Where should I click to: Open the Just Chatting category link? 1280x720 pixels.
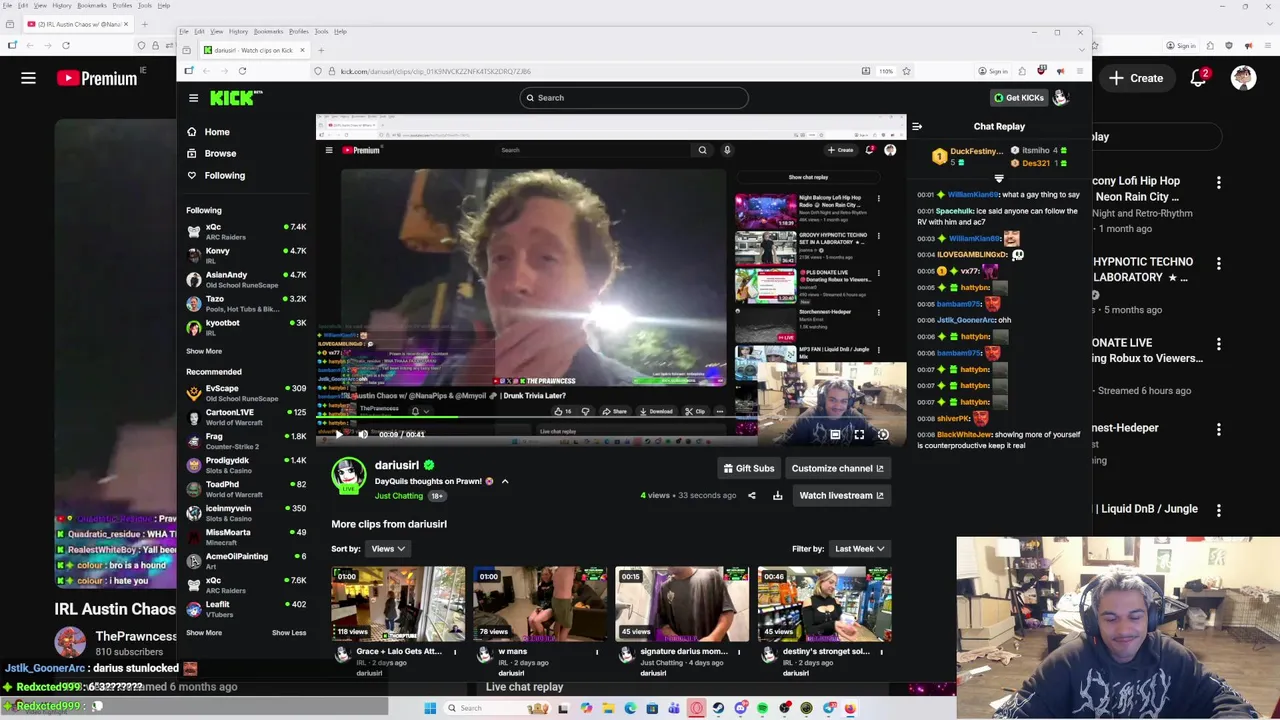[399, 496]
